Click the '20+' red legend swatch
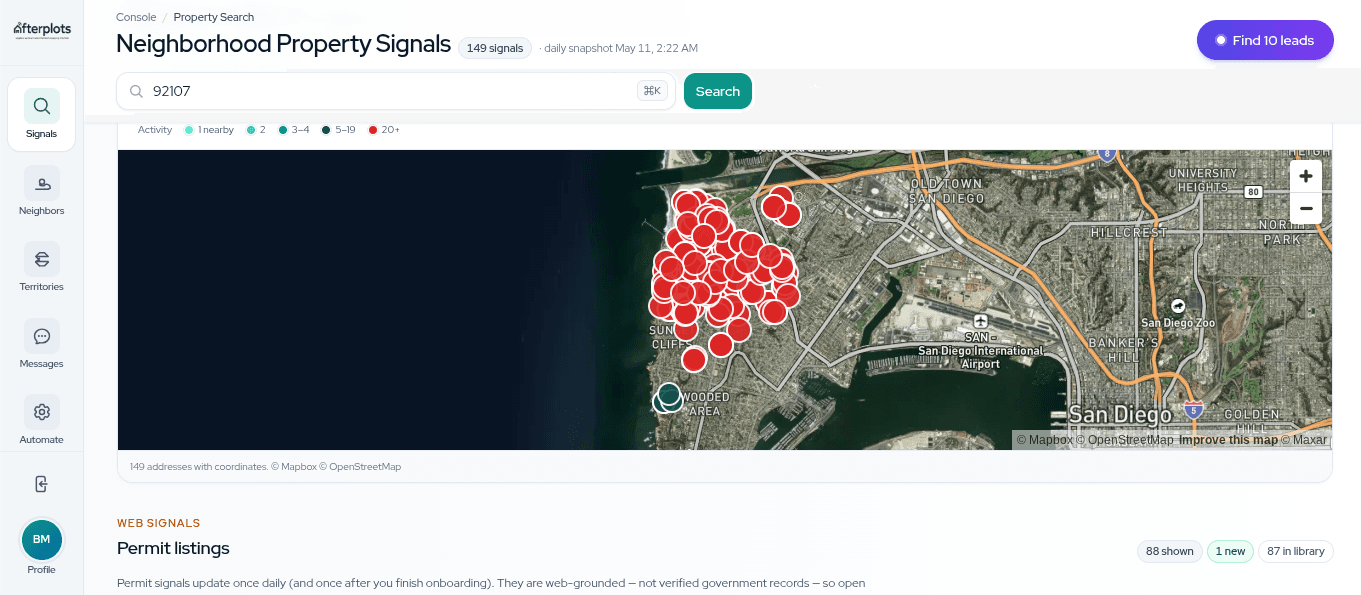The width and height of the screenshot is (1361, 595). (x=373, y=130)
